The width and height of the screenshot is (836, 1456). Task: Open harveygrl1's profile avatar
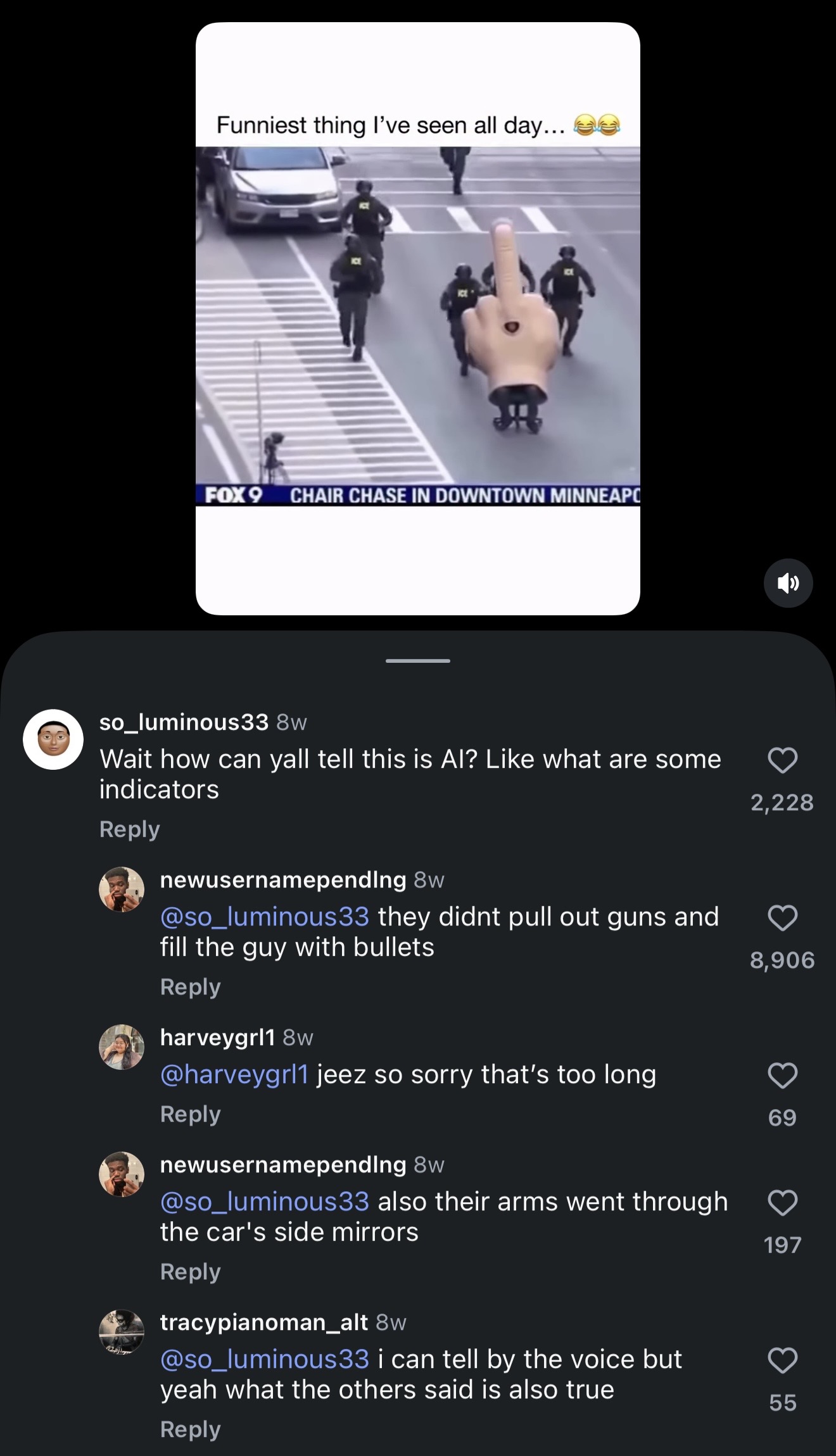click(x=122, y=1047)
